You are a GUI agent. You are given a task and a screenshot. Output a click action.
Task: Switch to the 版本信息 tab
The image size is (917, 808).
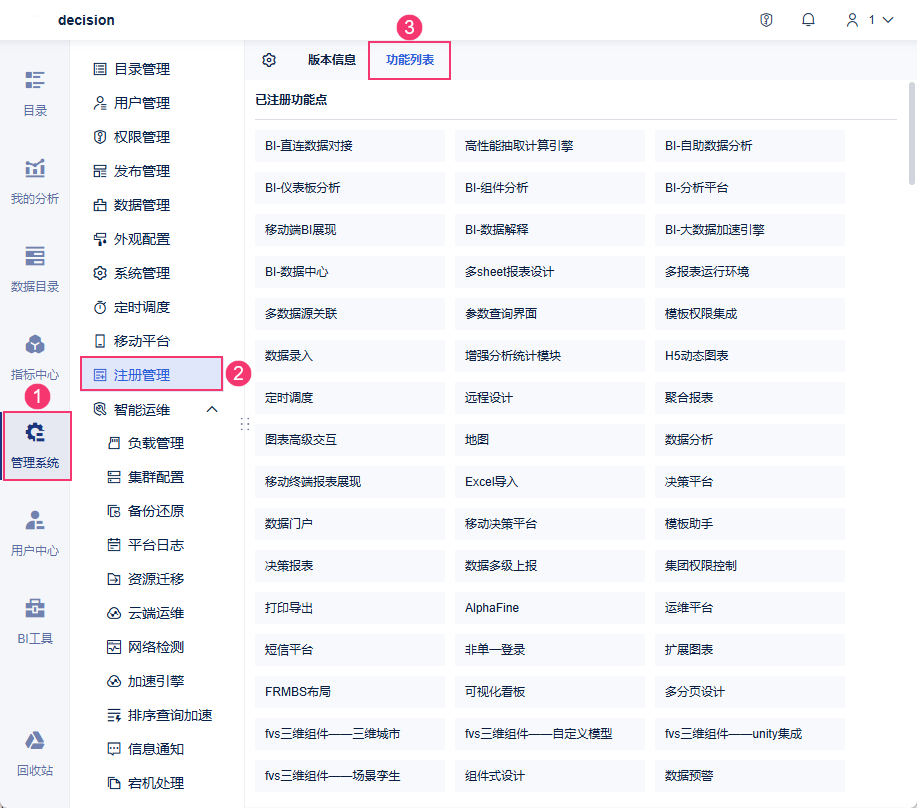pyautogui.click(x=332, y=60)
